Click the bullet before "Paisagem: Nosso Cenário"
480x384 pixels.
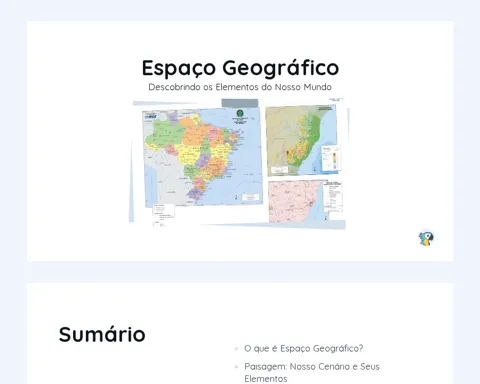pos(236,367)
